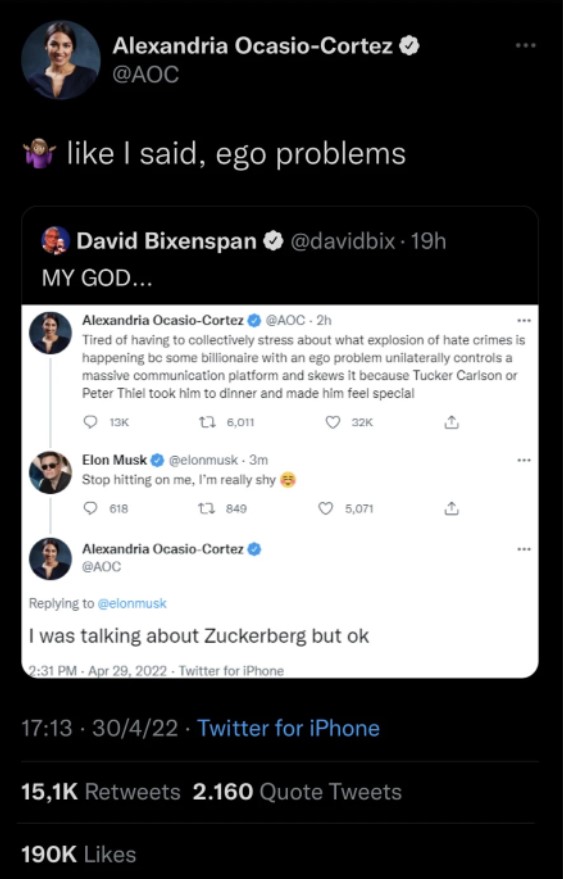
Task: View the 2.160 Quote Tweets
Action: coord(297,792)
